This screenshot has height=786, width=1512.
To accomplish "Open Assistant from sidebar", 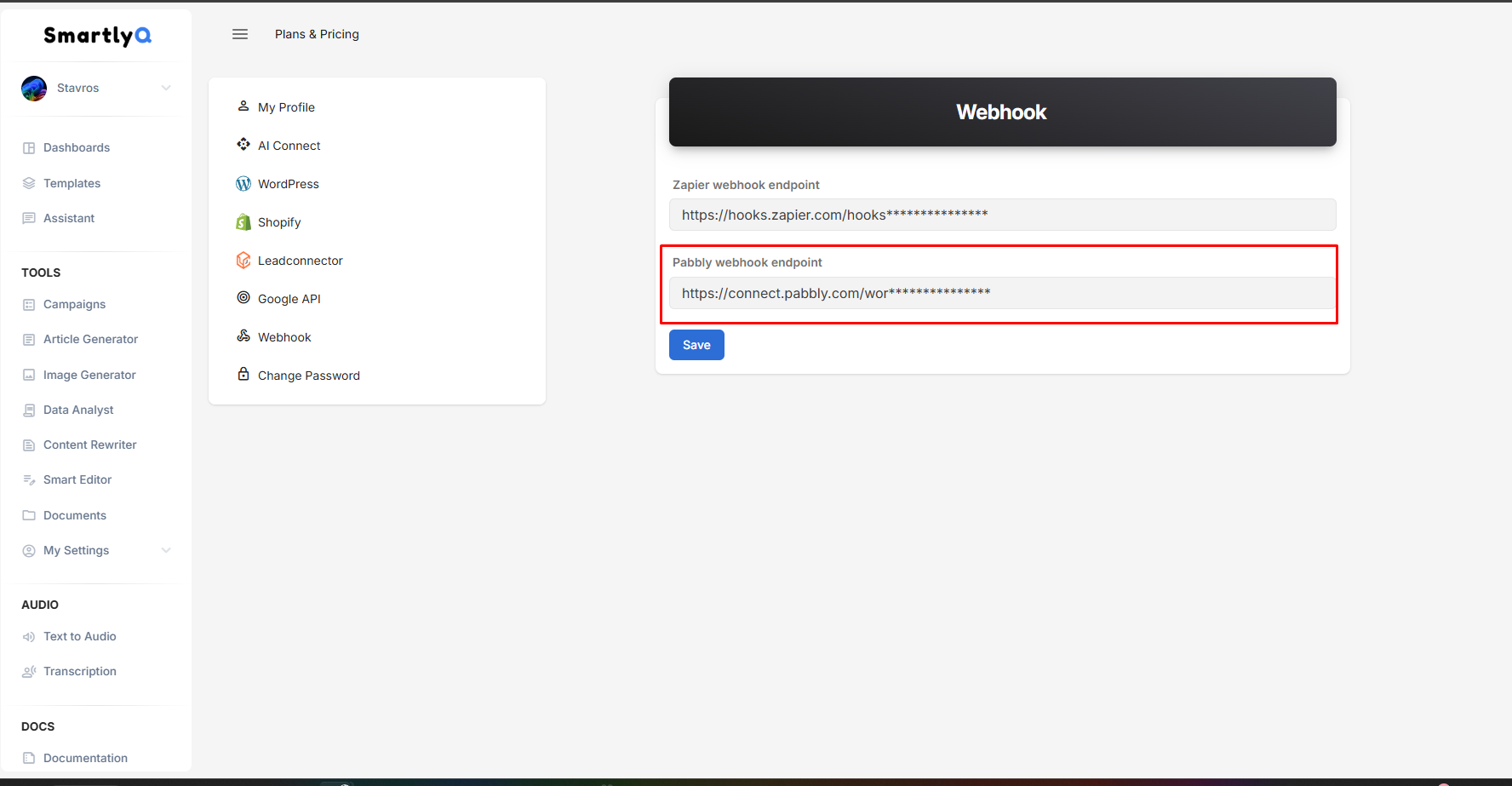I will click(x=69, y=218).
